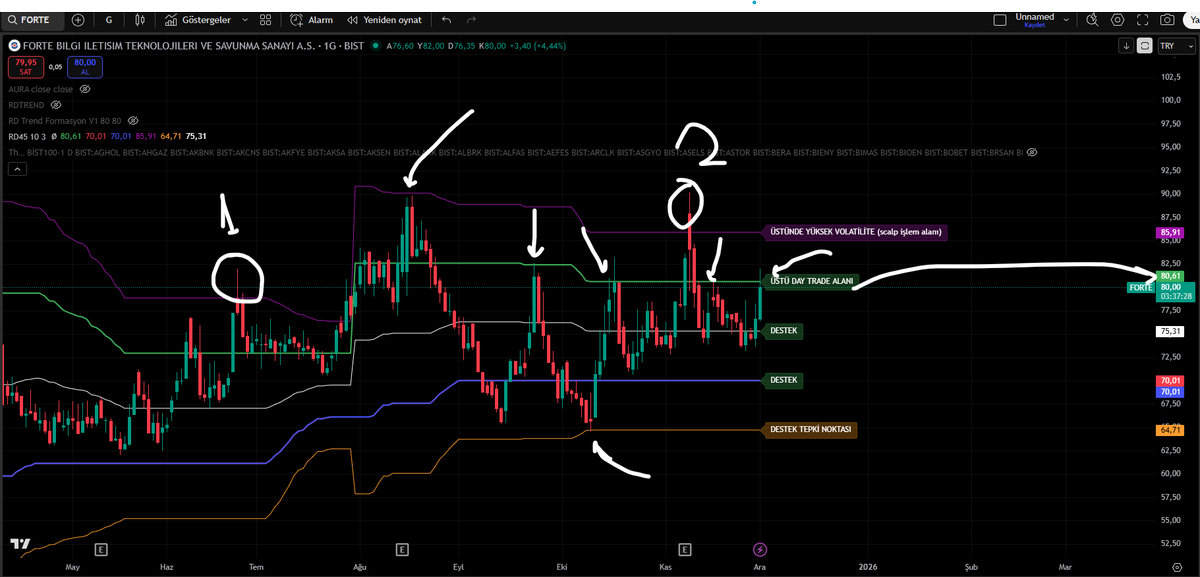Undo the last chart action
This screenshot has height=577, width=1200.
click(447, 19)
